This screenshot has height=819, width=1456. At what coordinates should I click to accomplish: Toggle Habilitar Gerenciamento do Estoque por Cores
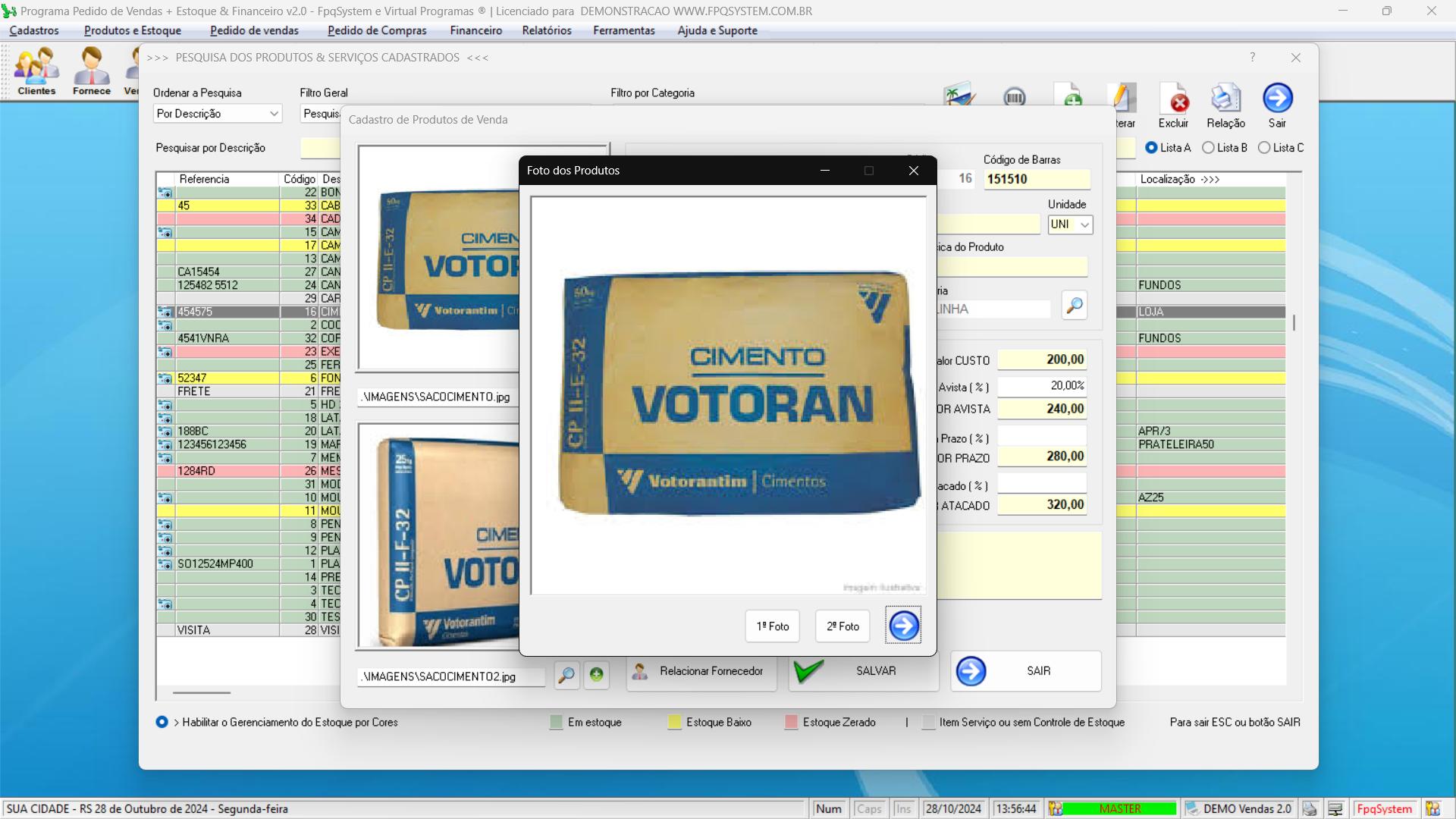[162, 722]
